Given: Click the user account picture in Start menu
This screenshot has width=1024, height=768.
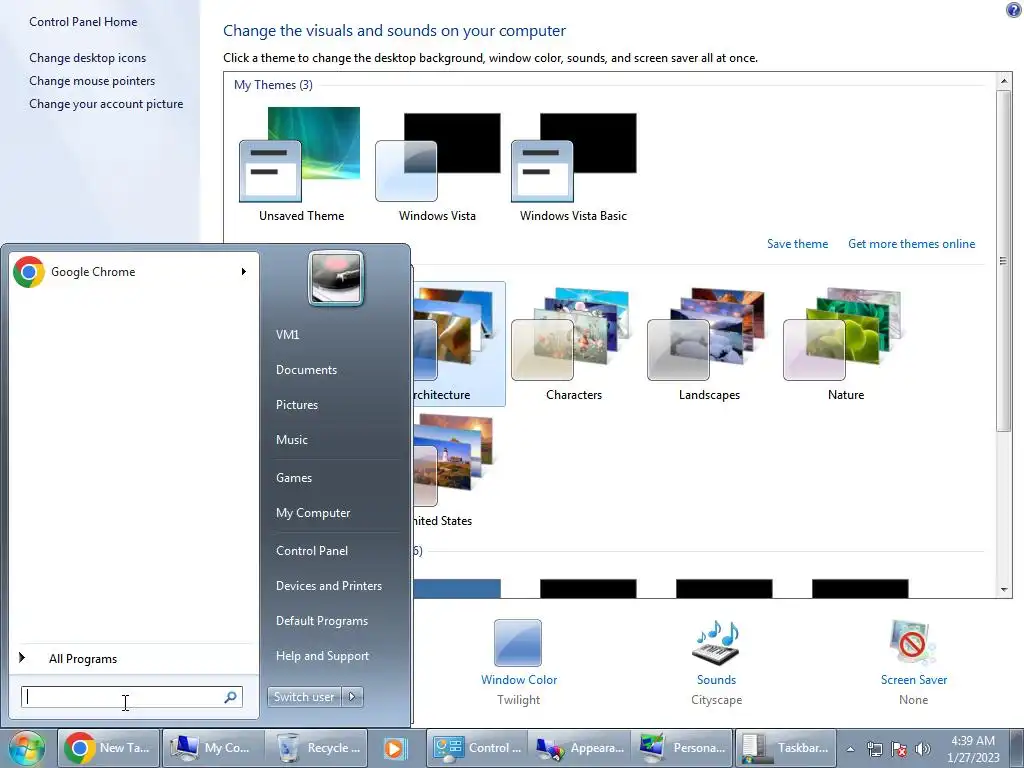Looking at the screenshot, I should 336,278.
